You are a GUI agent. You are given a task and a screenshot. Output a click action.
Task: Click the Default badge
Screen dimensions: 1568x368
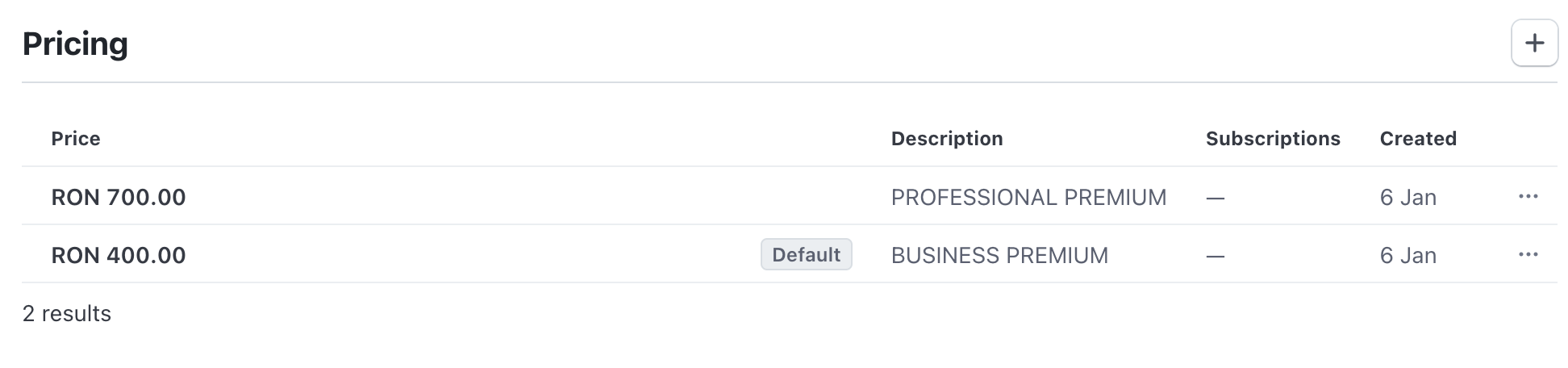806,254
